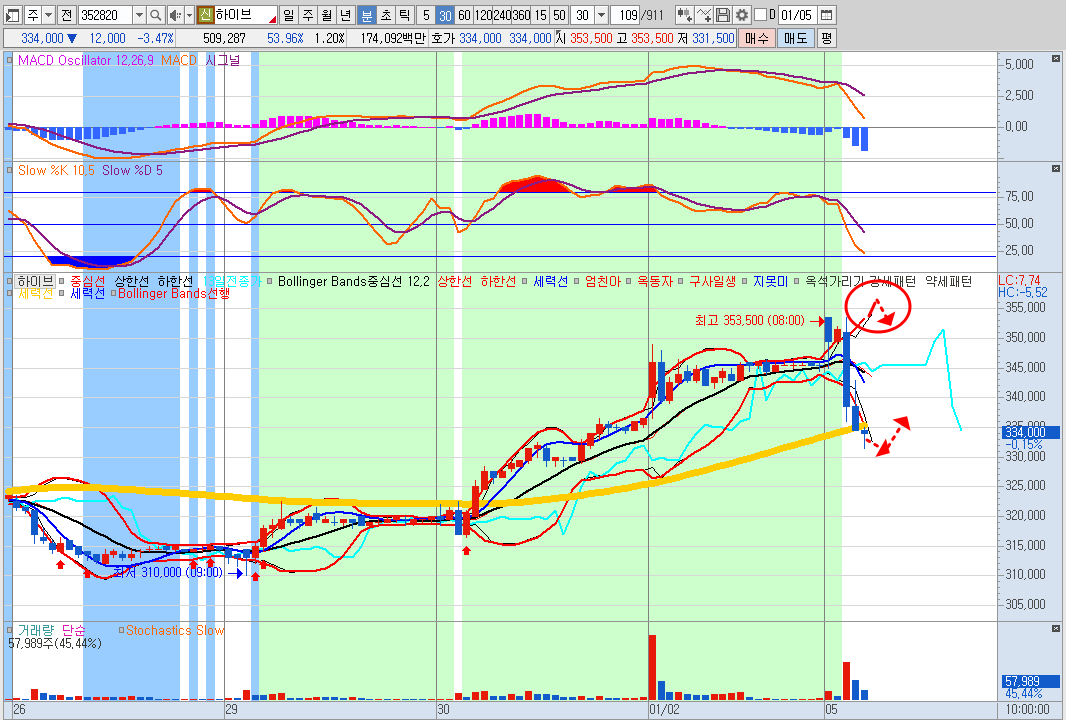Click the MACD Oscillator legend color marker
Image resolution: width=1066 pixels, height=720 pixels.
(10, 61)
